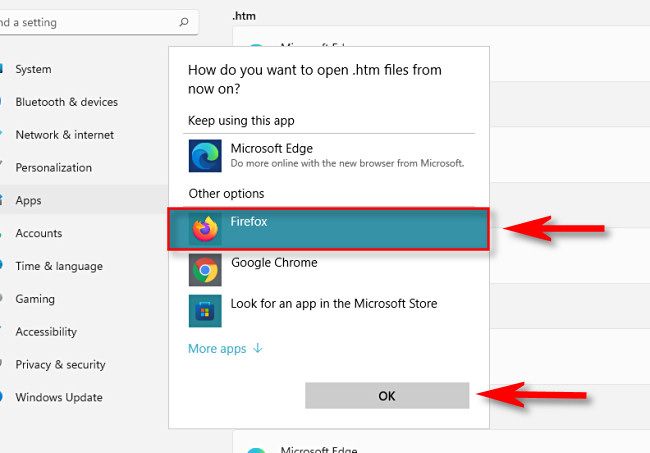
Task: Open the Microsoft Store app icon
Action: coord(205,311)
